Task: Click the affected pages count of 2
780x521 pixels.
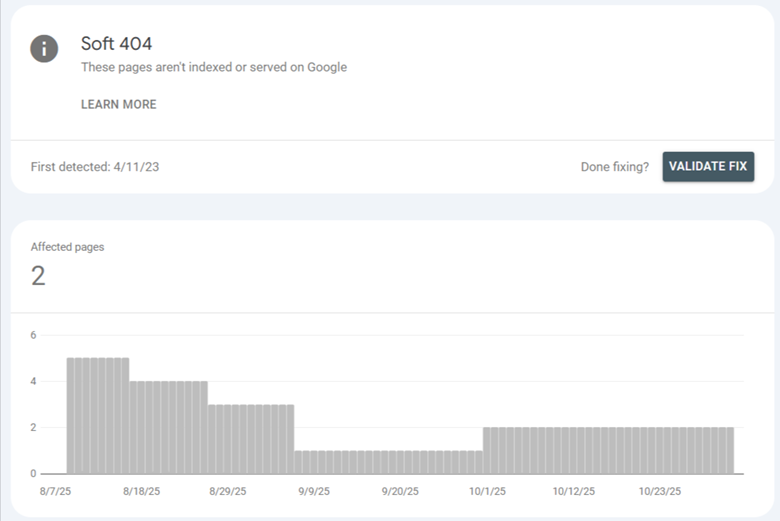Action: [38, 276]
